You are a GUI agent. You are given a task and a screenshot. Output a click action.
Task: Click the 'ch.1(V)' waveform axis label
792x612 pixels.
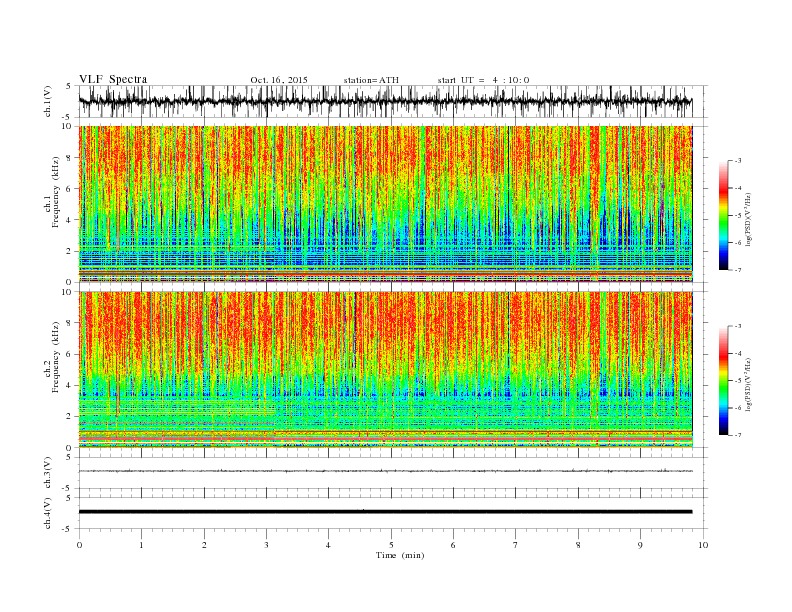[48, 101]
